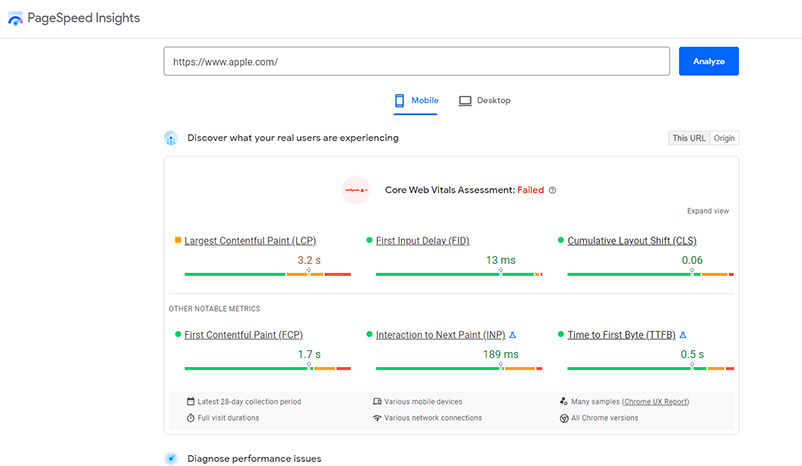Click the Latest 28-day collection period text
Image resolution: width=802 pixels, height=466 pixels.
pos(249,402)
